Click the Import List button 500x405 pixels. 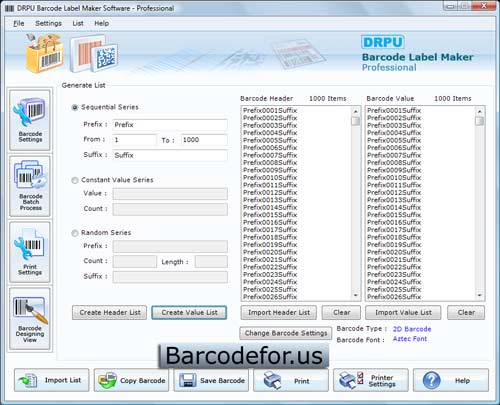point(52,380)
